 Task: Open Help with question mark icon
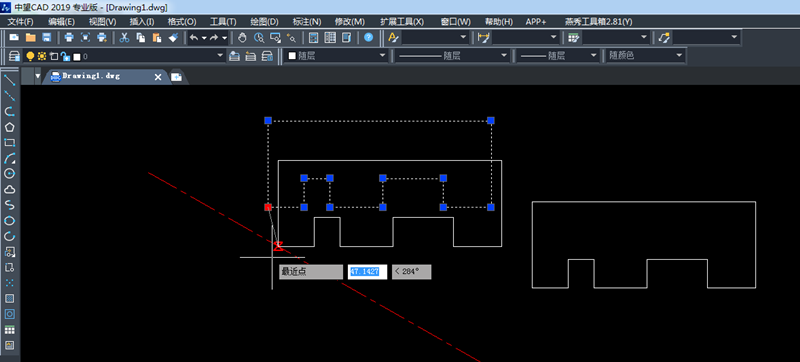click(x=368, y=37)
